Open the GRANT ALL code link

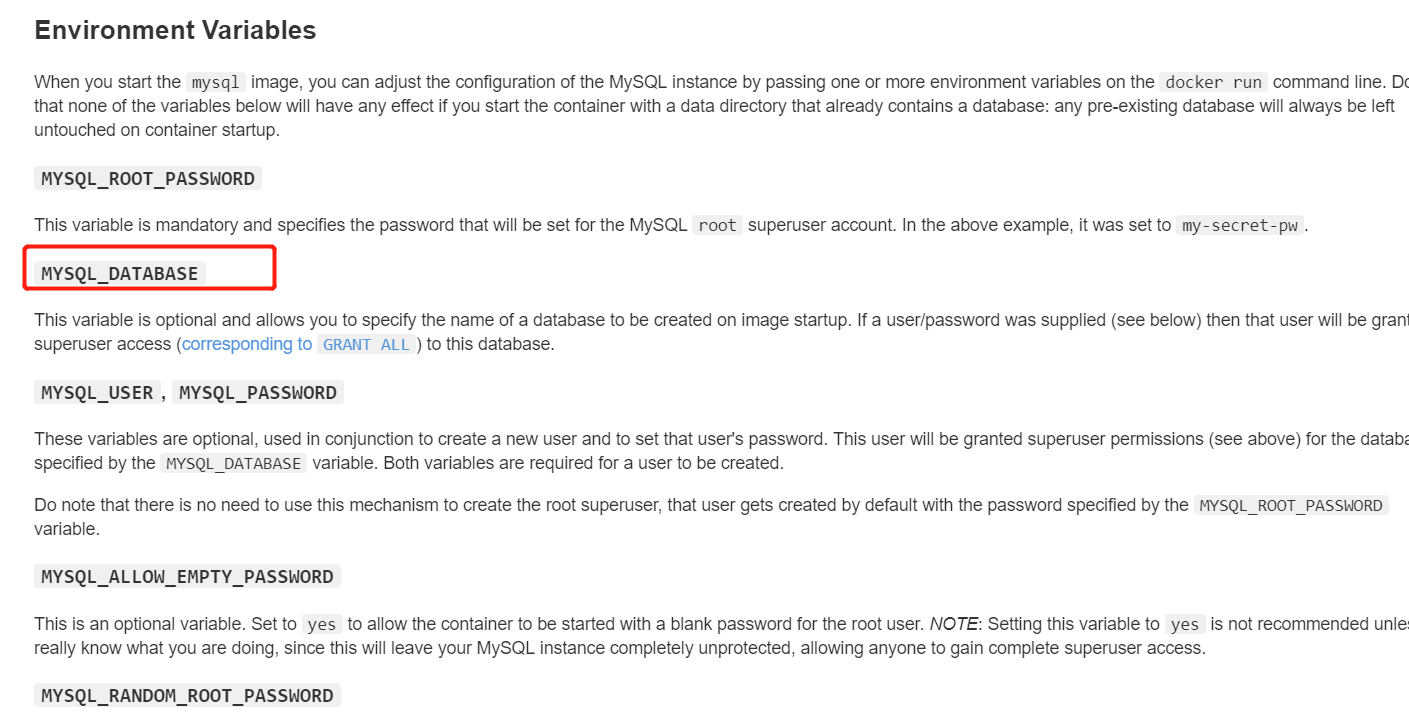(x=366, y=345)
